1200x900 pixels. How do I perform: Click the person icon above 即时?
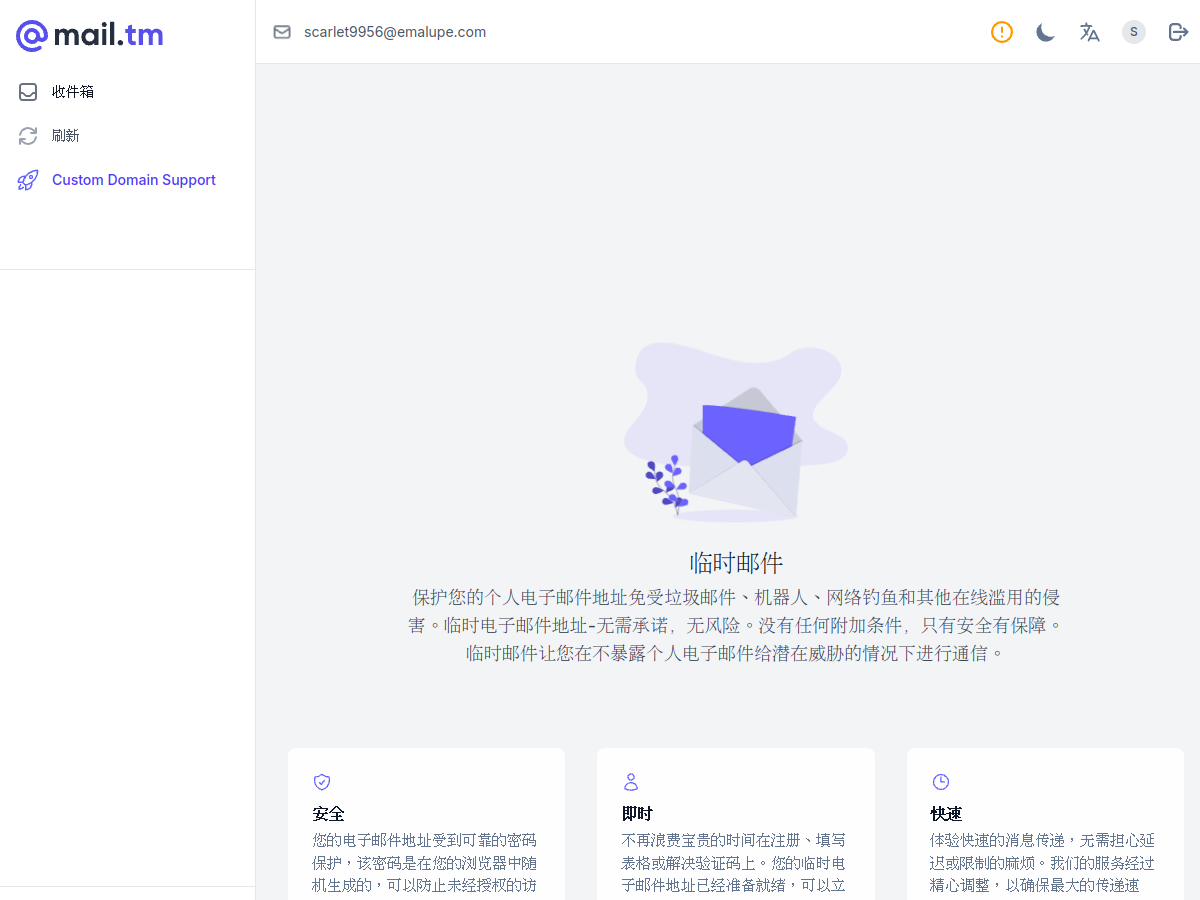click(631, 782)
